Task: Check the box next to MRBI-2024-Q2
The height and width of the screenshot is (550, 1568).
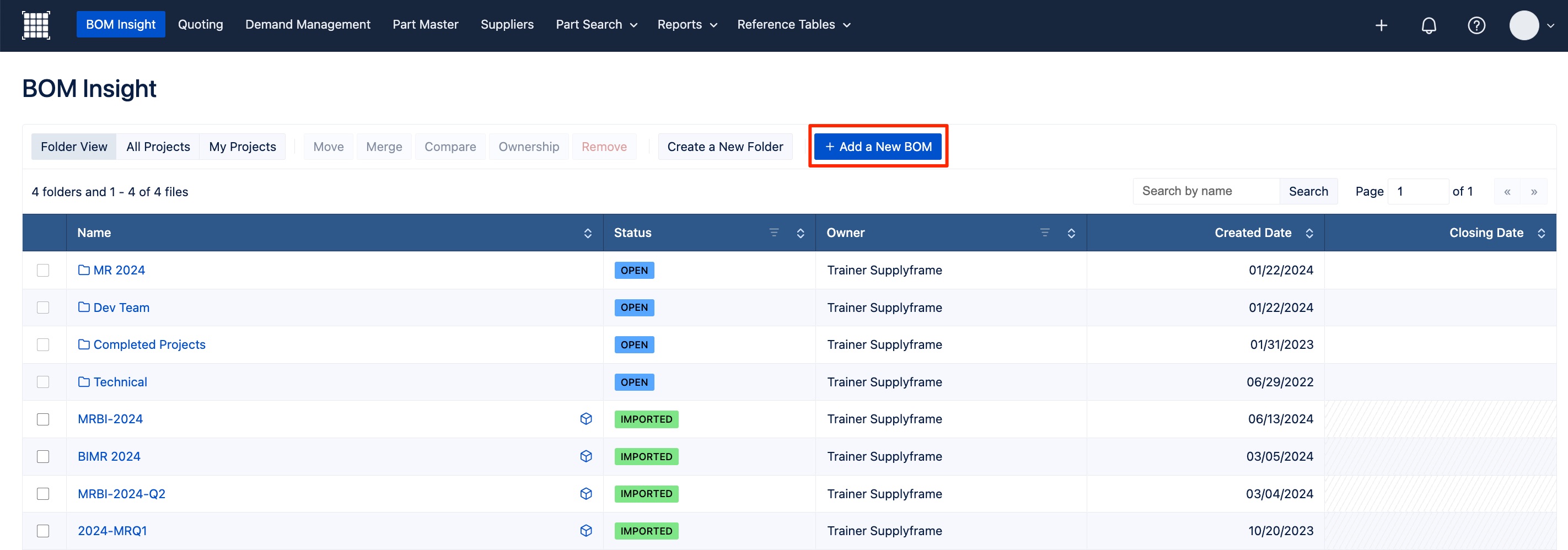Action: point(43,493)
